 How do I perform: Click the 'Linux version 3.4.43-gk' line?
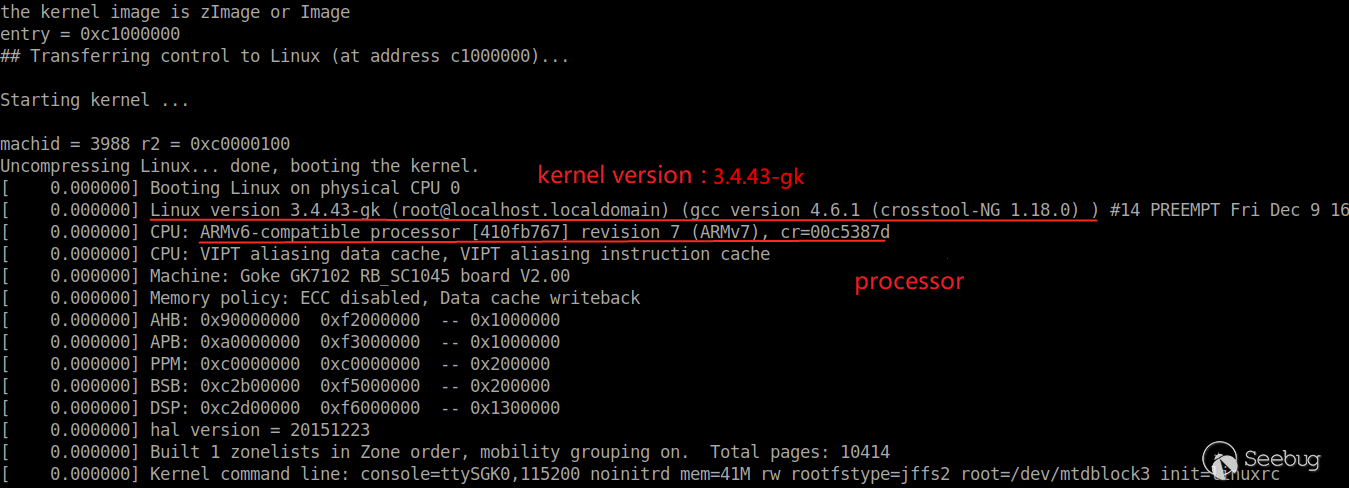click(675, 210)
